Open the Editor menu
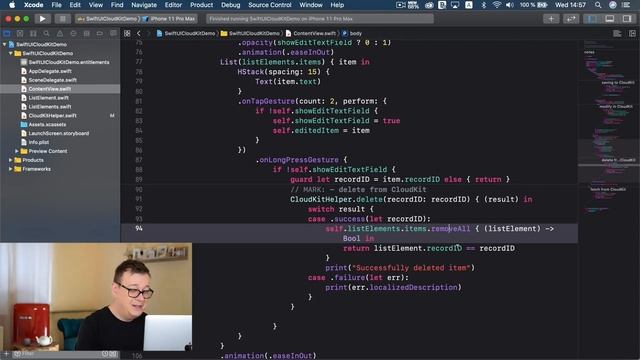 click(x=173, y=5)
